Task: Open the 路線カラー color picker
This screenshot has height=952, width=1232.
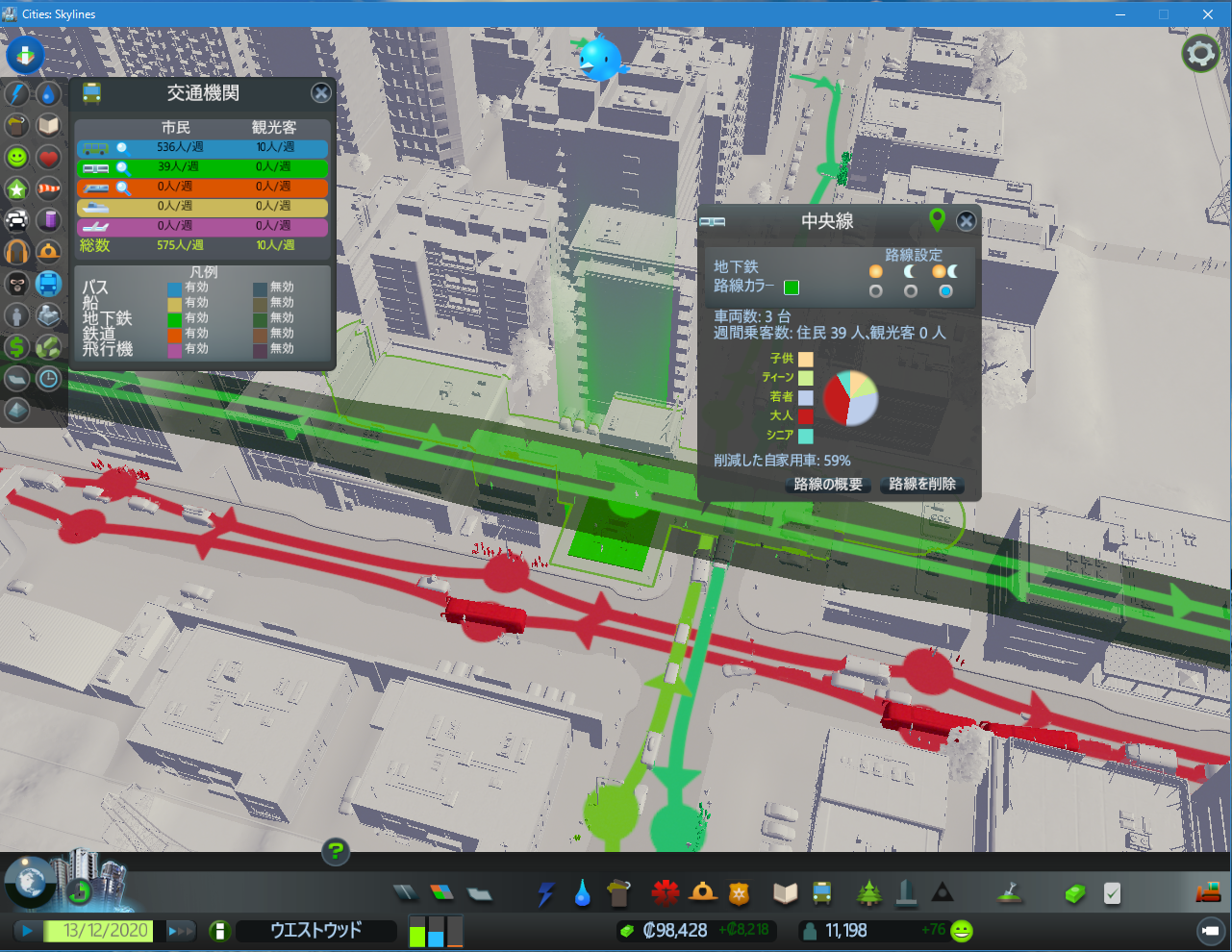Action: pyautogui.click(x=792, y=287)
